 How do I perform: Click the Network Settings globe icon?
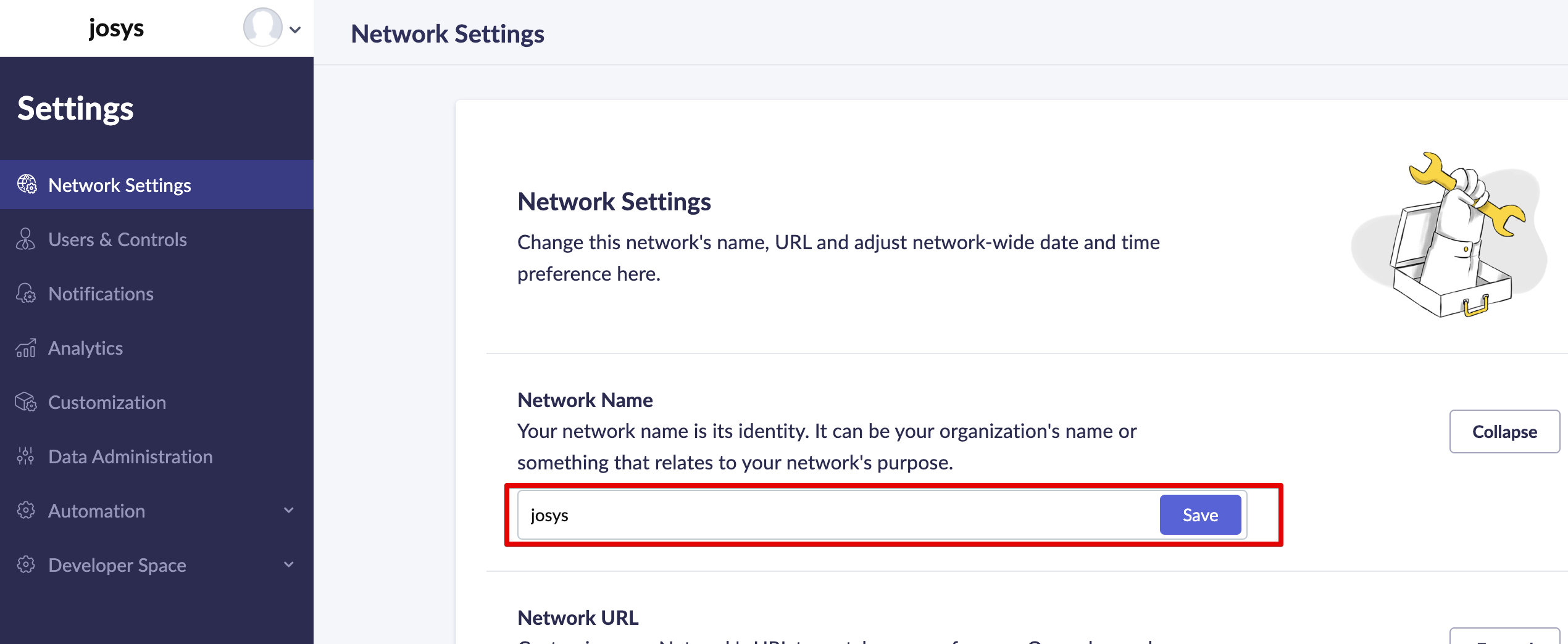coord(27,184)
